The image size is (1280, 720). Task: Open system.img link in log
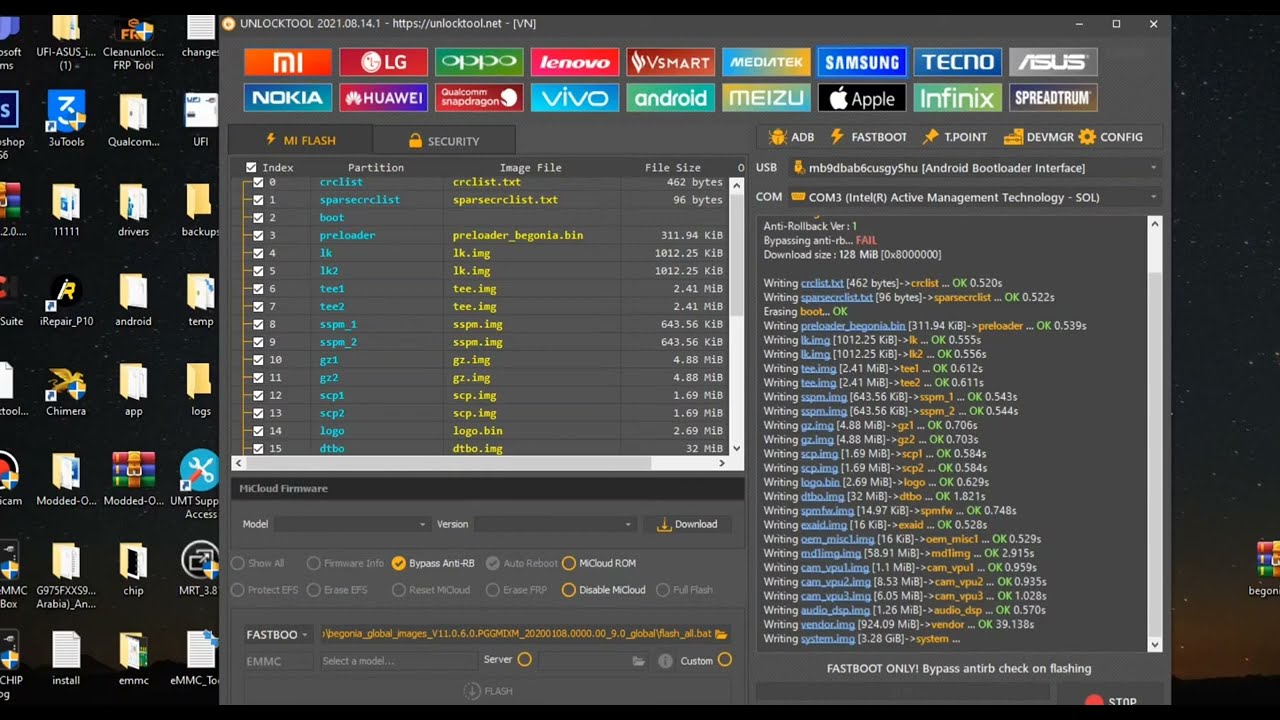click(828, 639)
